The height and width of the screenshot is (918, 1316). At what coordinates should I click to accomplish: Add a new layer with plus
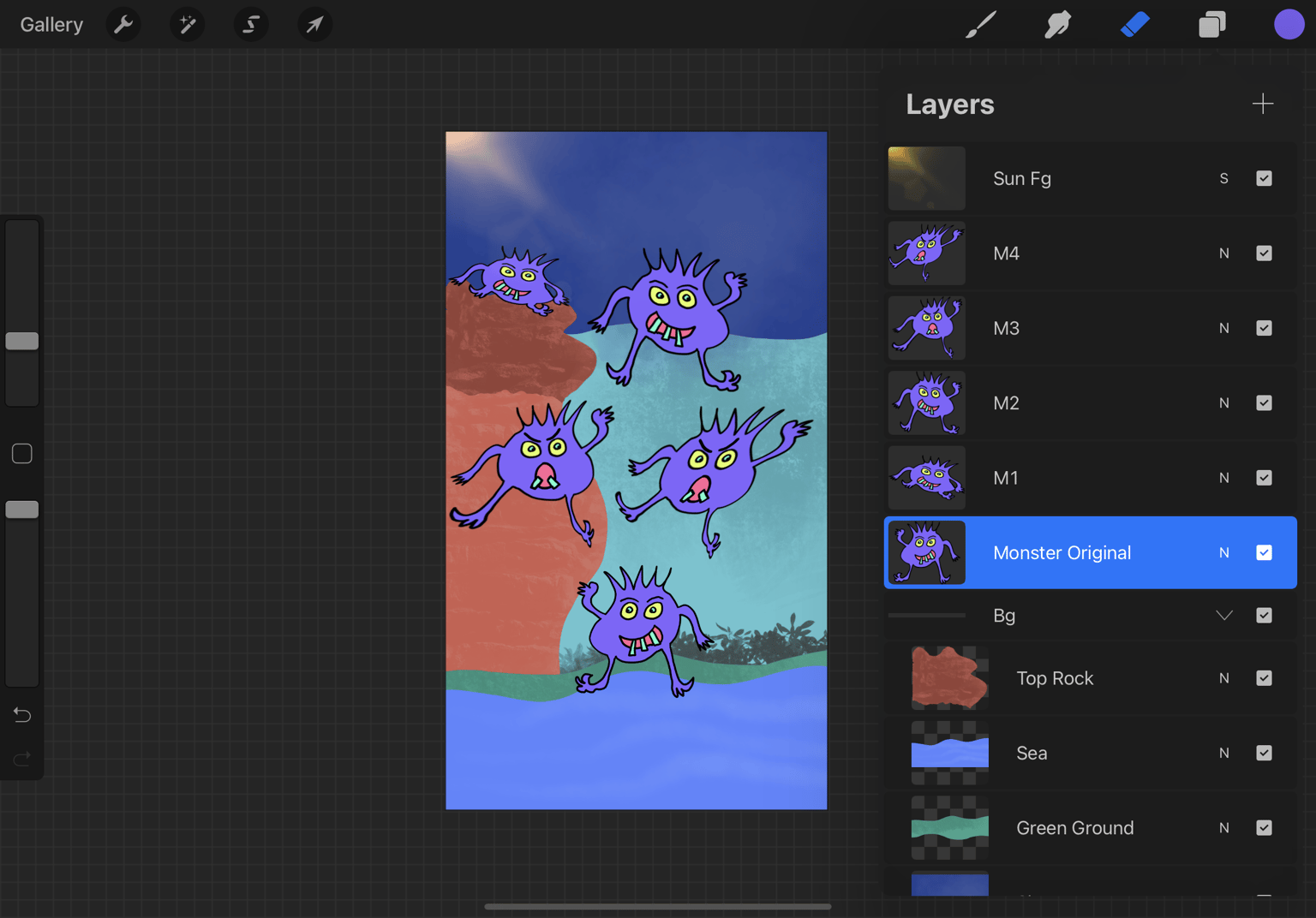[1262, 104]
